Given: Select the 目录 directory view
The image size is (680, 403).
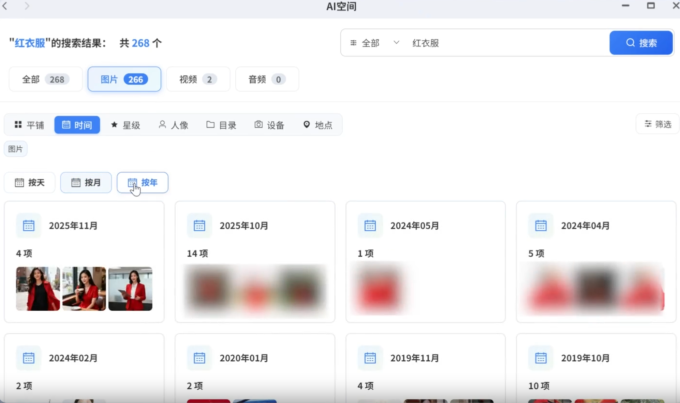Looking at the screenshot, I should click(221, 125).
